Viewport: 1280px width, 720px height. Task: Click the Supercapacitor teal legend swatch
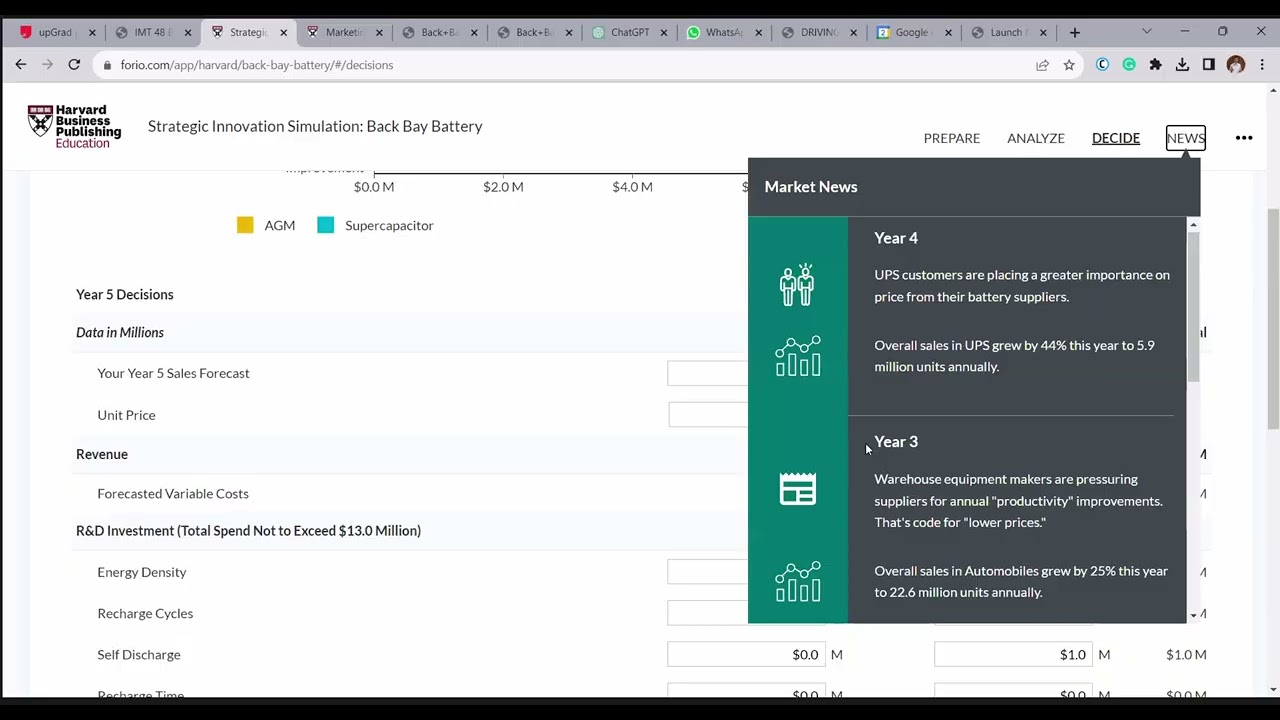pos(325,225)
